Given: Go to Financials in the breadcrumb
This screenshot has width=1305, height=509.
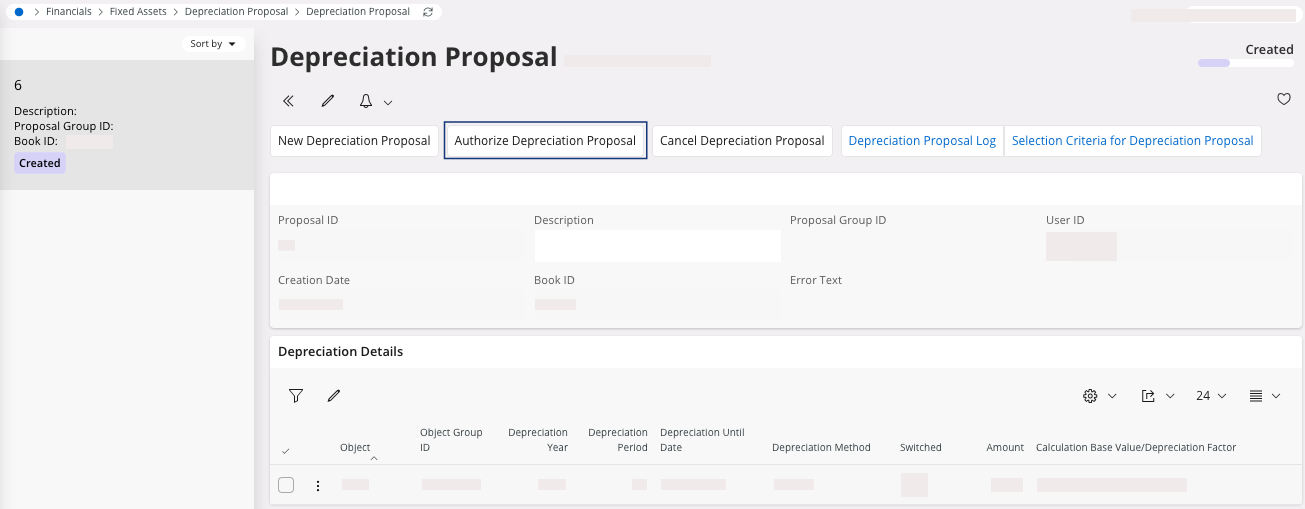Looking at the screenshot, I should tap(68, 12).
